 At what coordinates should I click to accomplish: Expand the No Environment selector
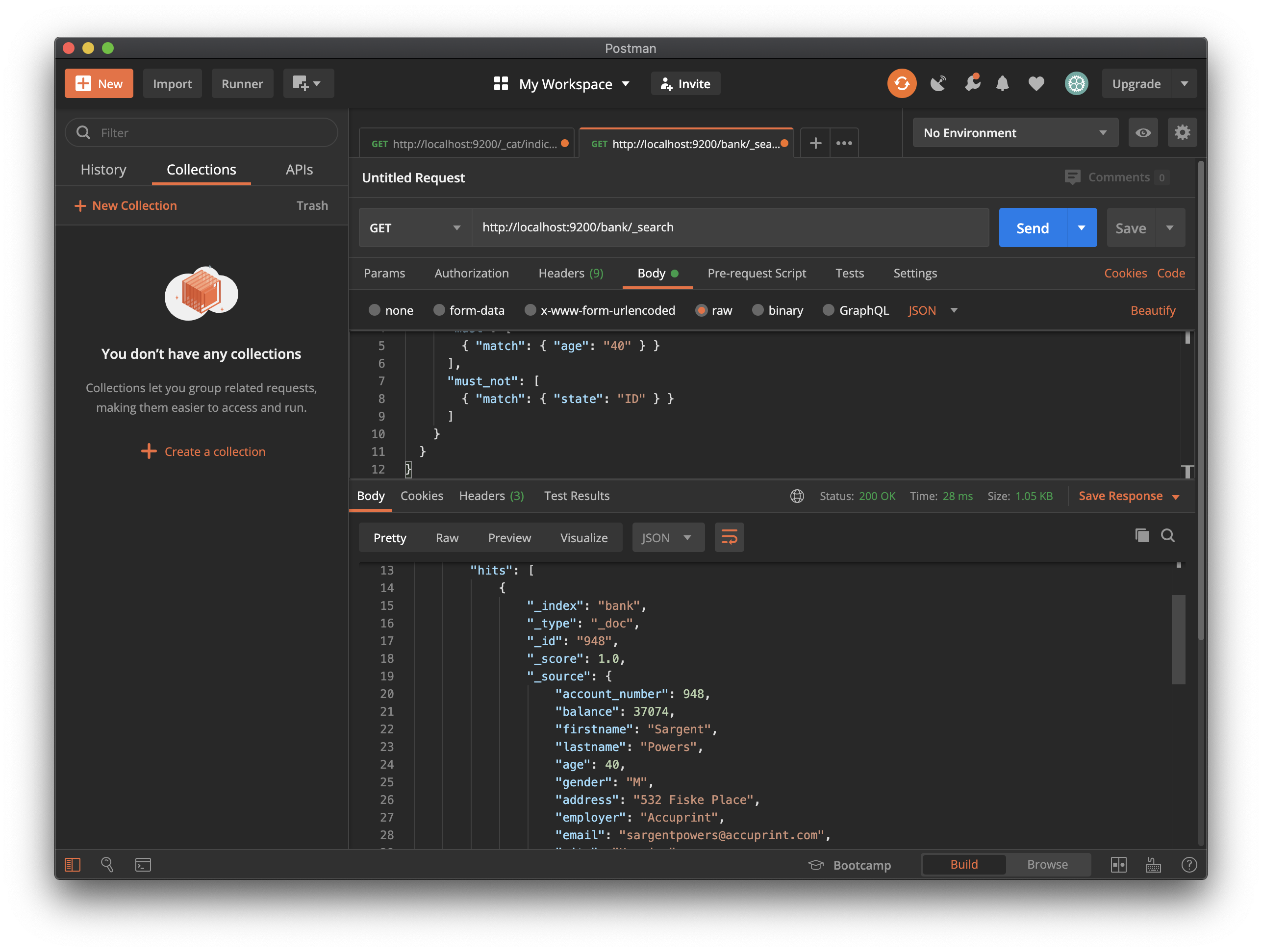coord(1014,133)
